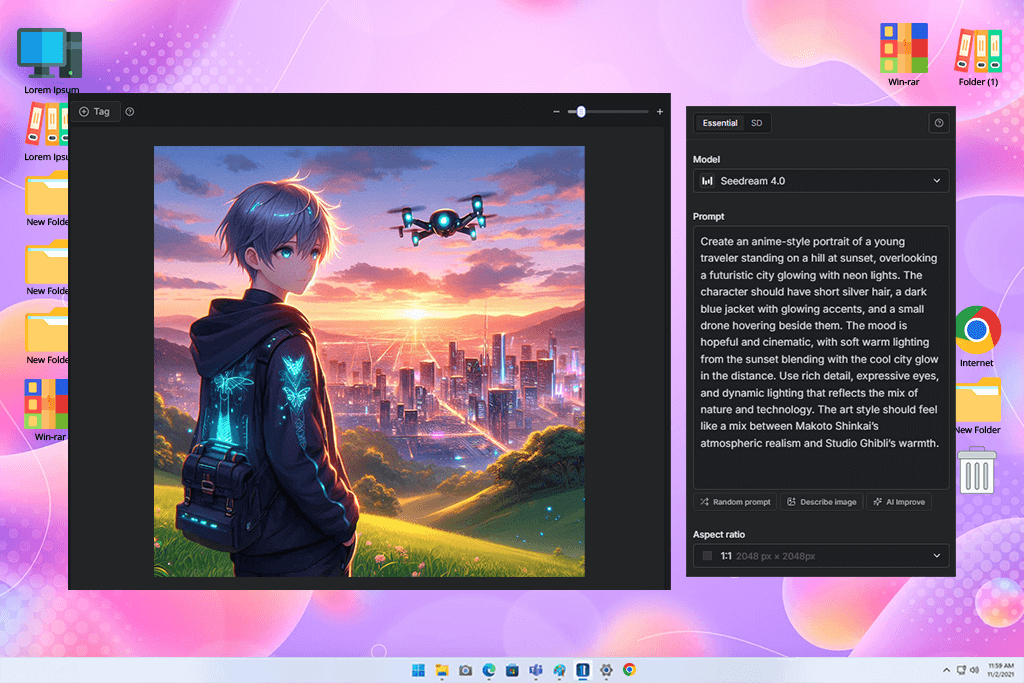
Task: Switch to the SD tab
Action: point(756,123)
